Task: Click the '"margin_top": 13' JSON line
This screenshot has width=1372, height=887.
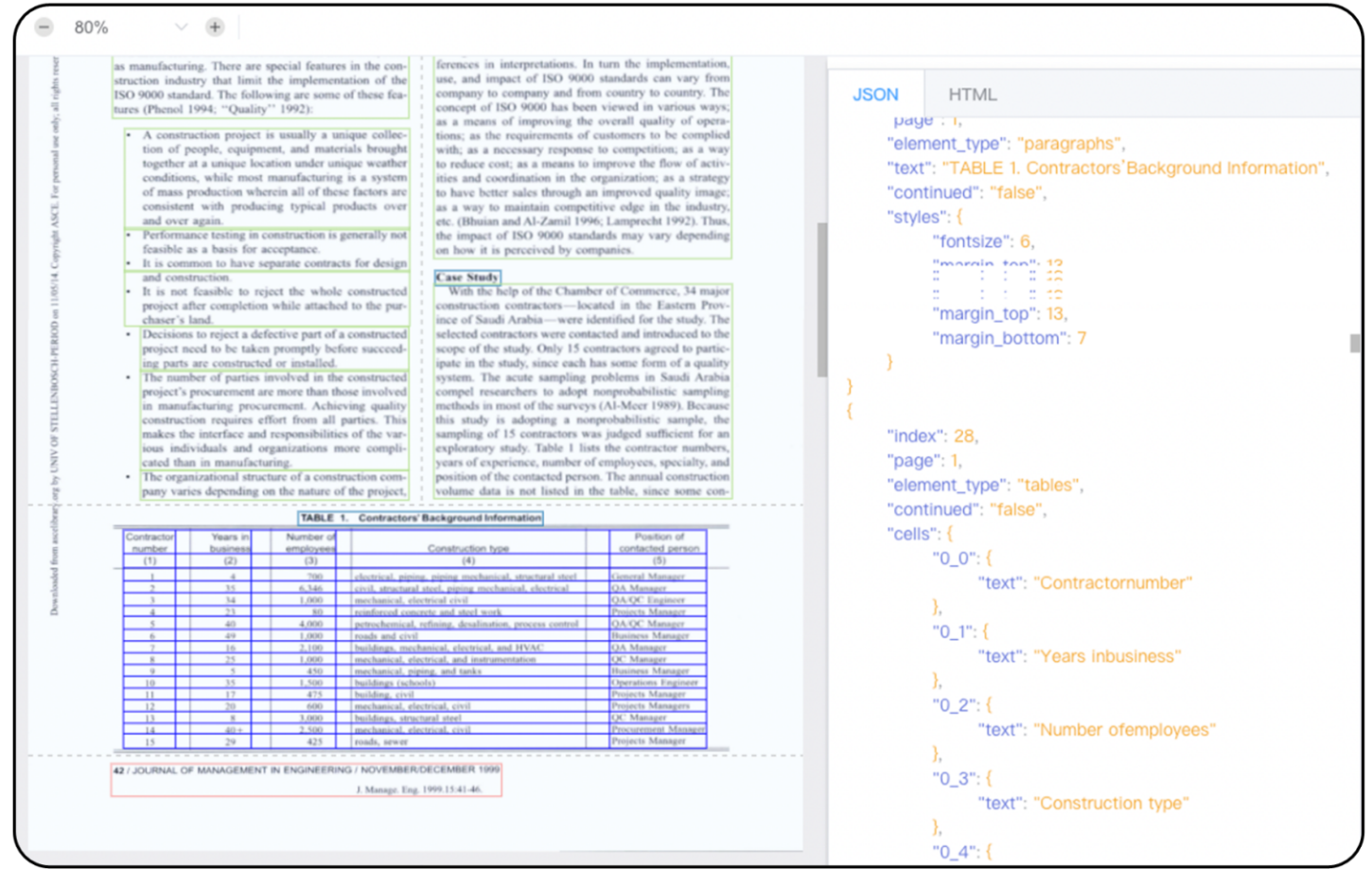Action: click(999, 314)
